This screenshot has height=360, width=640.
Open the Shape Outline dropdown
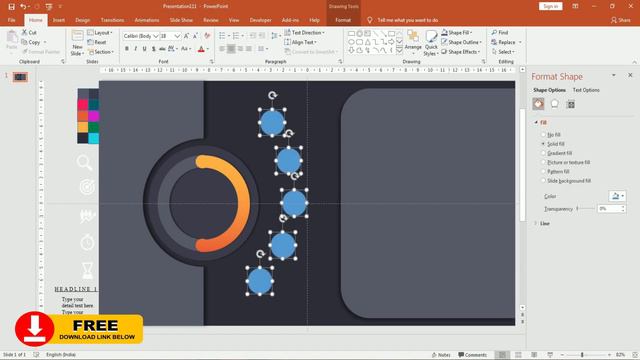[461, 42]
